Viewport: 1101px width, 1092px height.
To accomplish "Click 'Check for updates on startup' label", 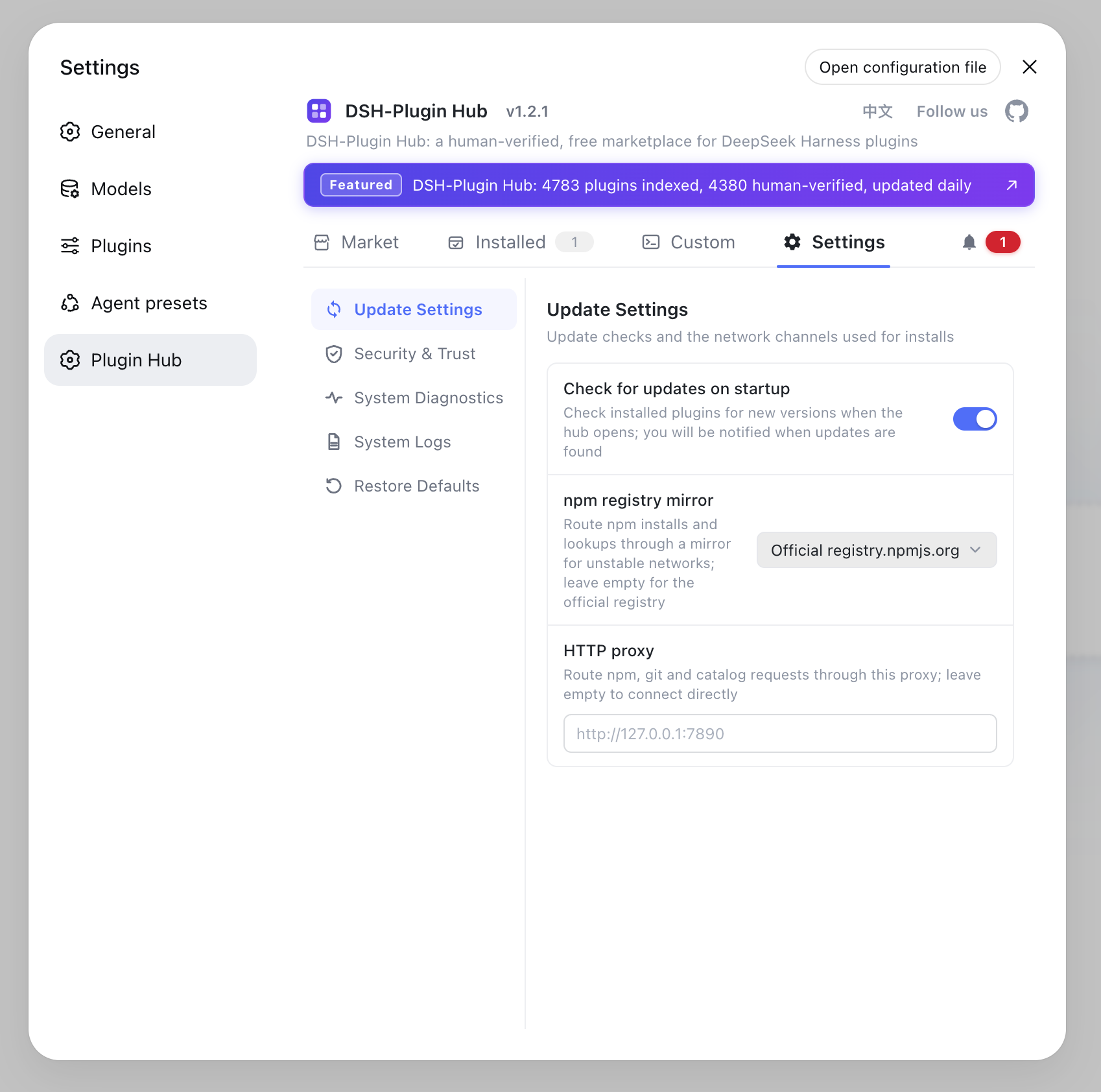I will 676,388.
